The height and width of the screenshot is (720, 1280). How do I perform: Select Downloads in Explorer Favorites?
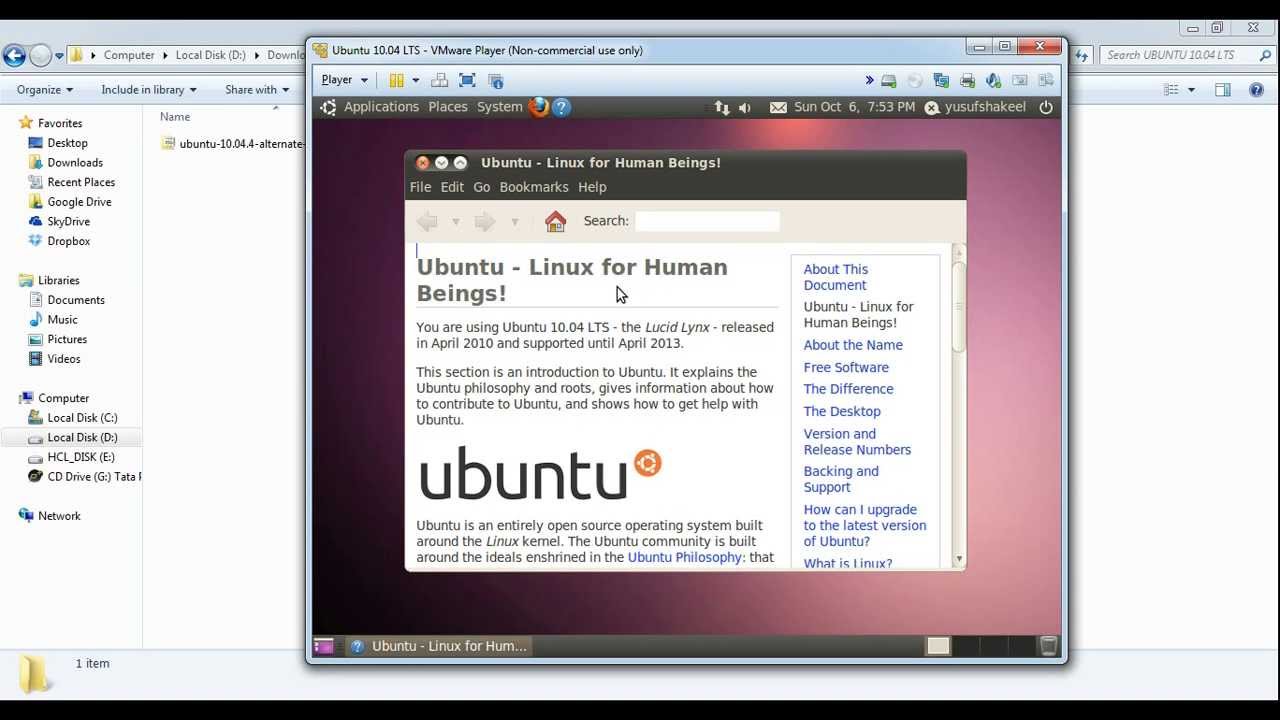point(75,162)
